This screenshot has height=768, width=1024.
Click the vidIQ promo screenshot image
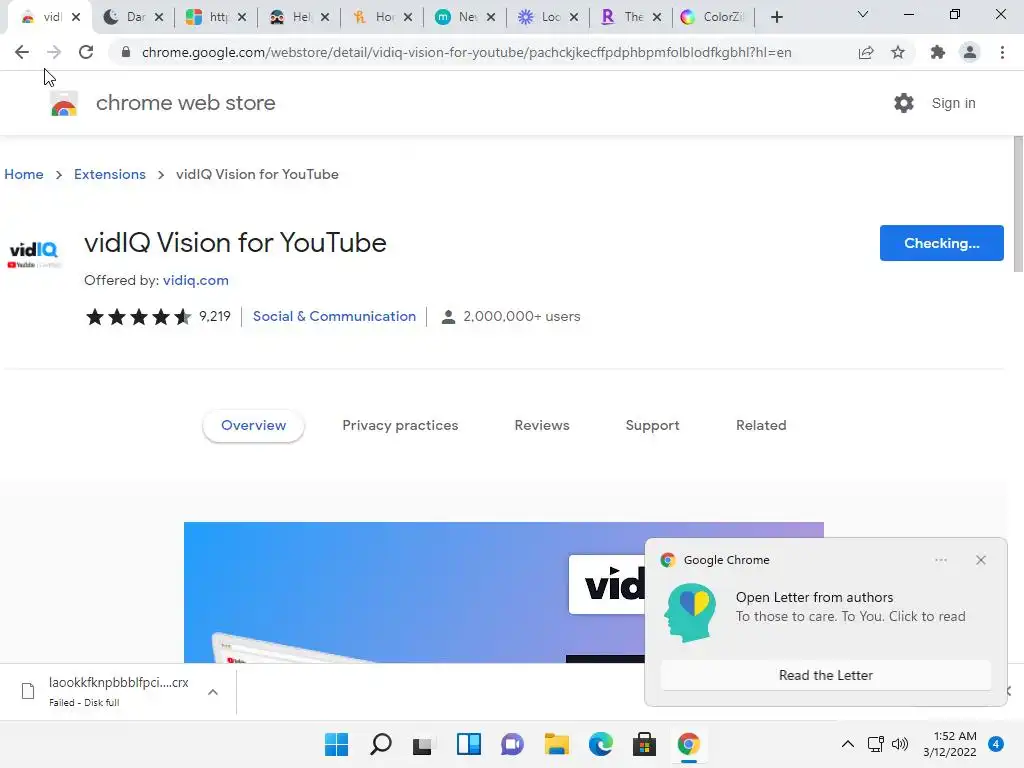pos(504,592)
